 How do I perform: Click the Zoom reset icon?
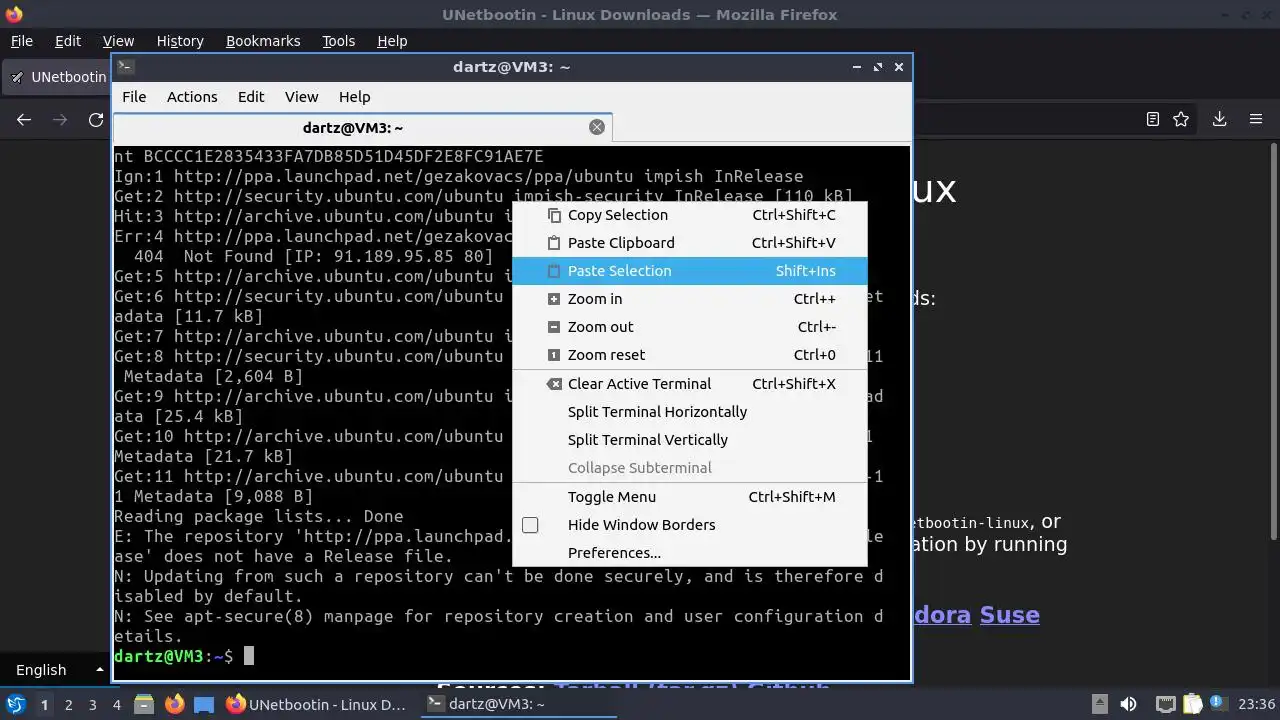coord(553,355)
